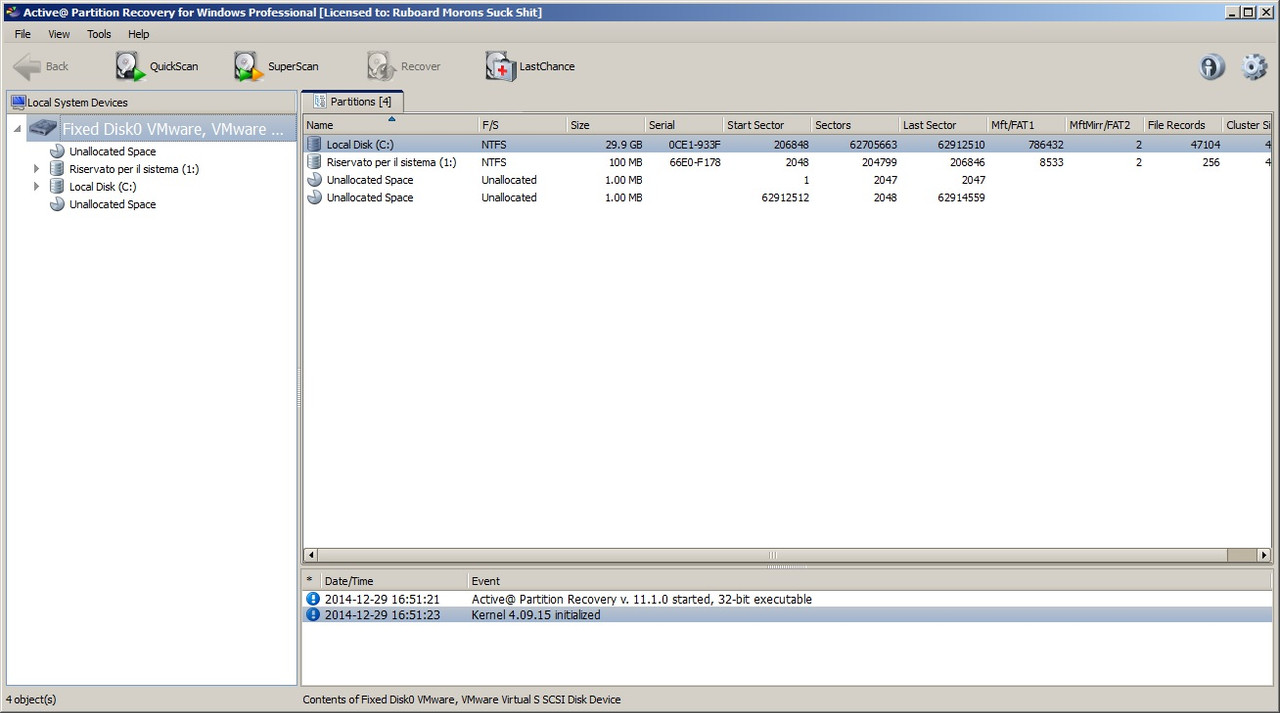Expand the Local Disk (C:) tree node
This screenshot has width=1280, height=713.
[x=37, y=187]
